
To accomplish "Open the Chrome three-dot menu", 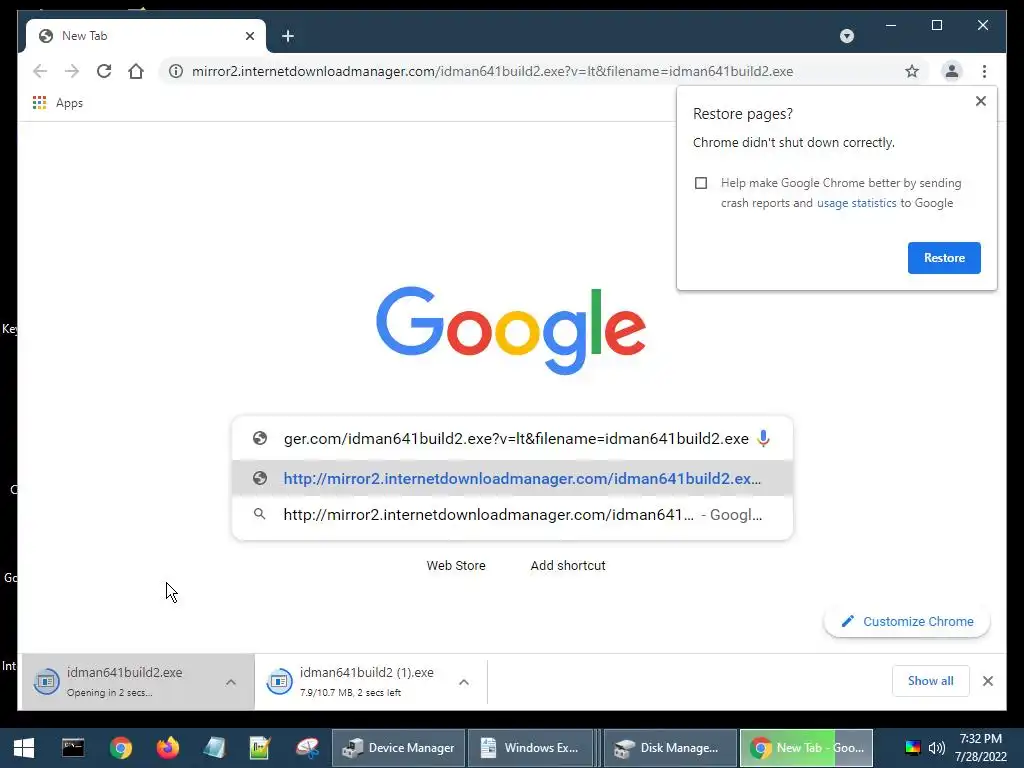I will pos(984,71).
